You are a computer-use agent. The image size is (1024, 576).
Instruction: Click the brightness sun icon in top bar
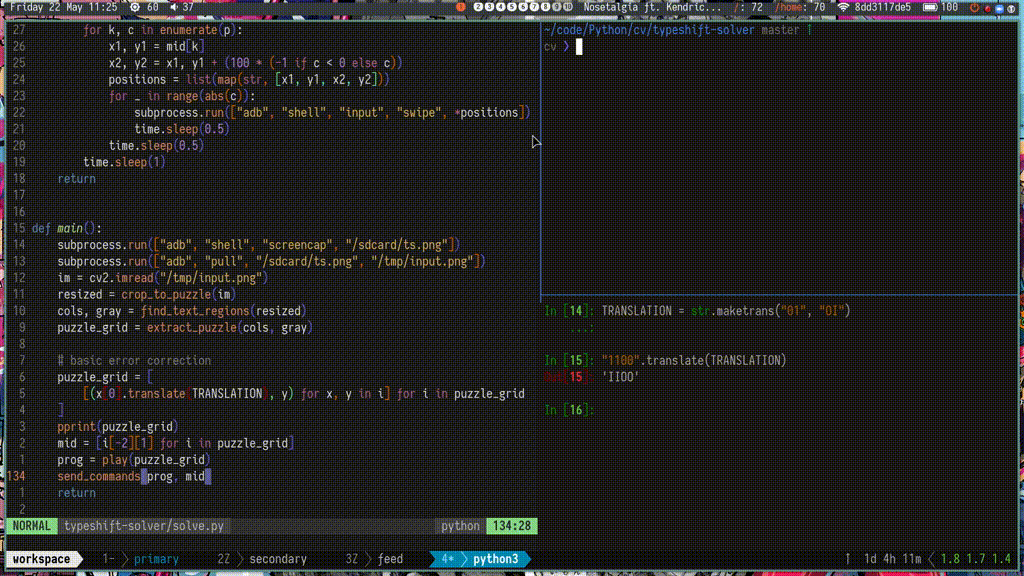point(135,7)
